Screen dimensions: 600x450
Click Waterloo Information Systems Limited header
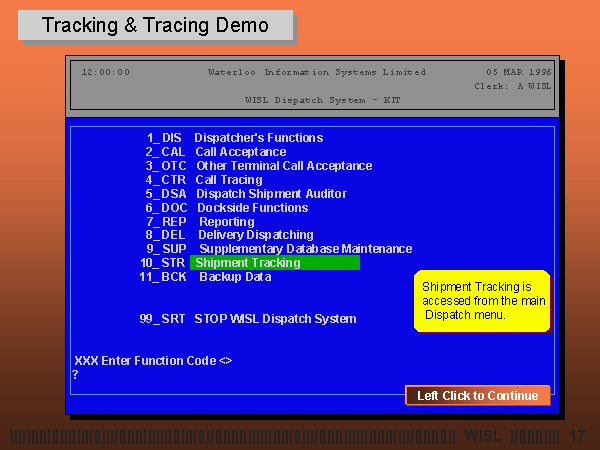coord(317,72)
